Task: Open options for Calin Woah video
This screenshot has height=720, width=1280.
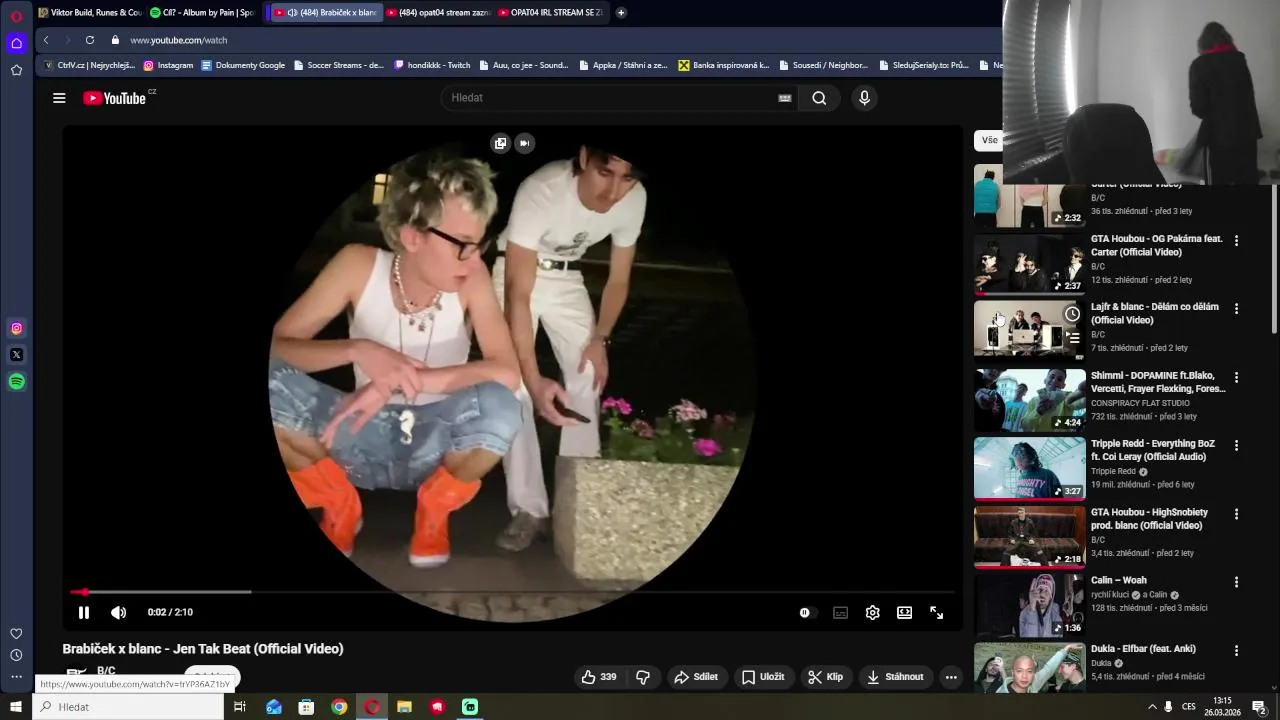Action: (x=1236, y=582)
